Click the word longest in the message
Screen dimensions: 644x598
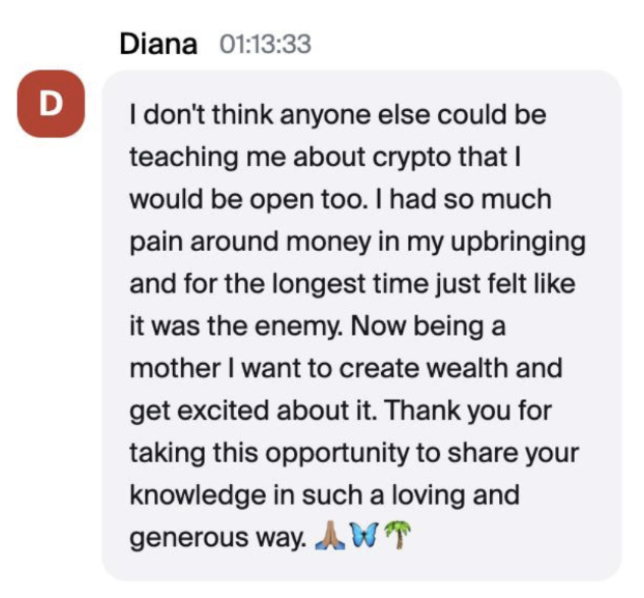tap(319, 285)
